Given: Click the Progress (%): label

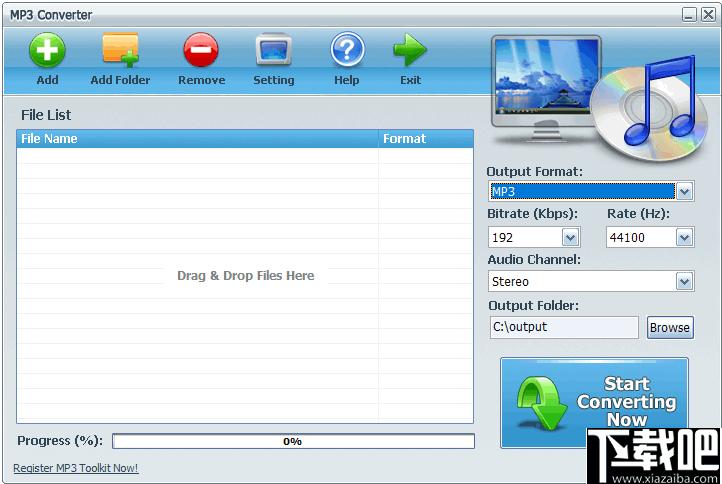Looking at the screenshot, I should pos(60,441).
